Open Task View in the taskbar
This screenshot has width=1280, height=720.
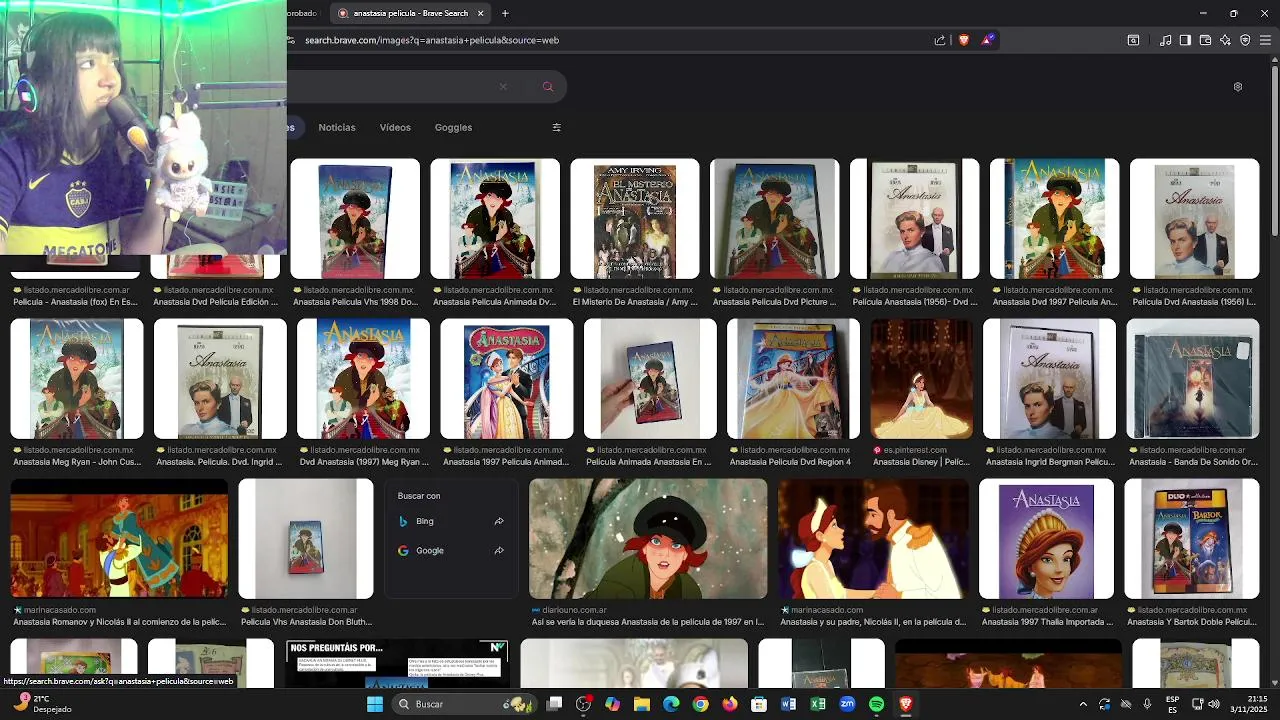[555, 704]
